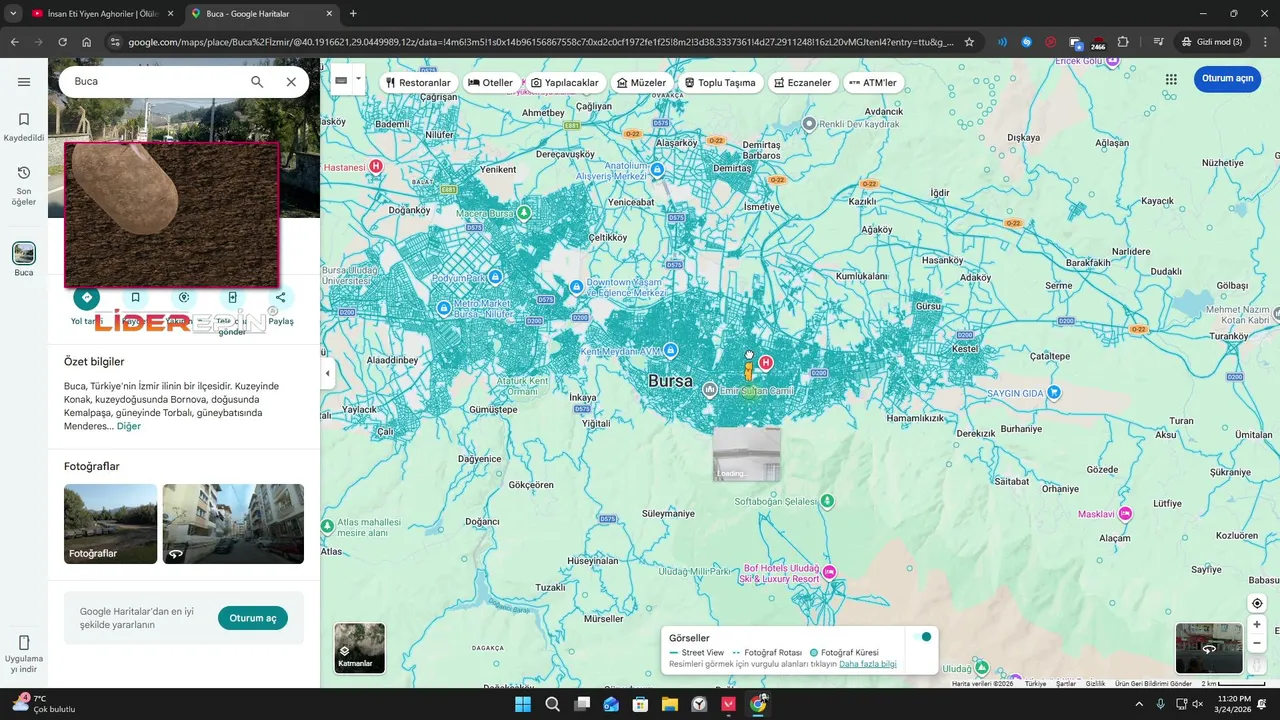The width and height of the screenshot is (1280, 720).
Task: Click the search magnifier in Buca box
Action: 257,82
